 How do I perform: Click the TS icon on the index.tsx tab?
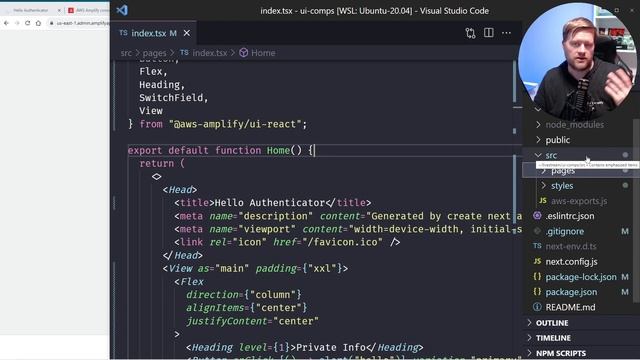pyautogui.click(x=123, y=33)
